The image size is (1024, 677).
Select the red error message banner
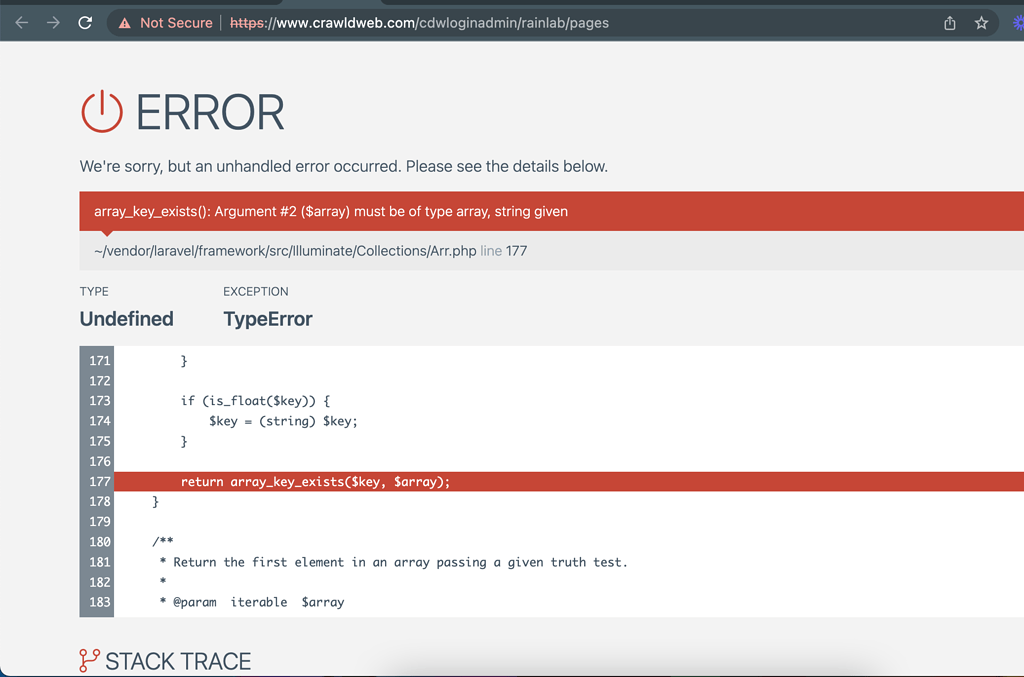click(x=330, y=211)
